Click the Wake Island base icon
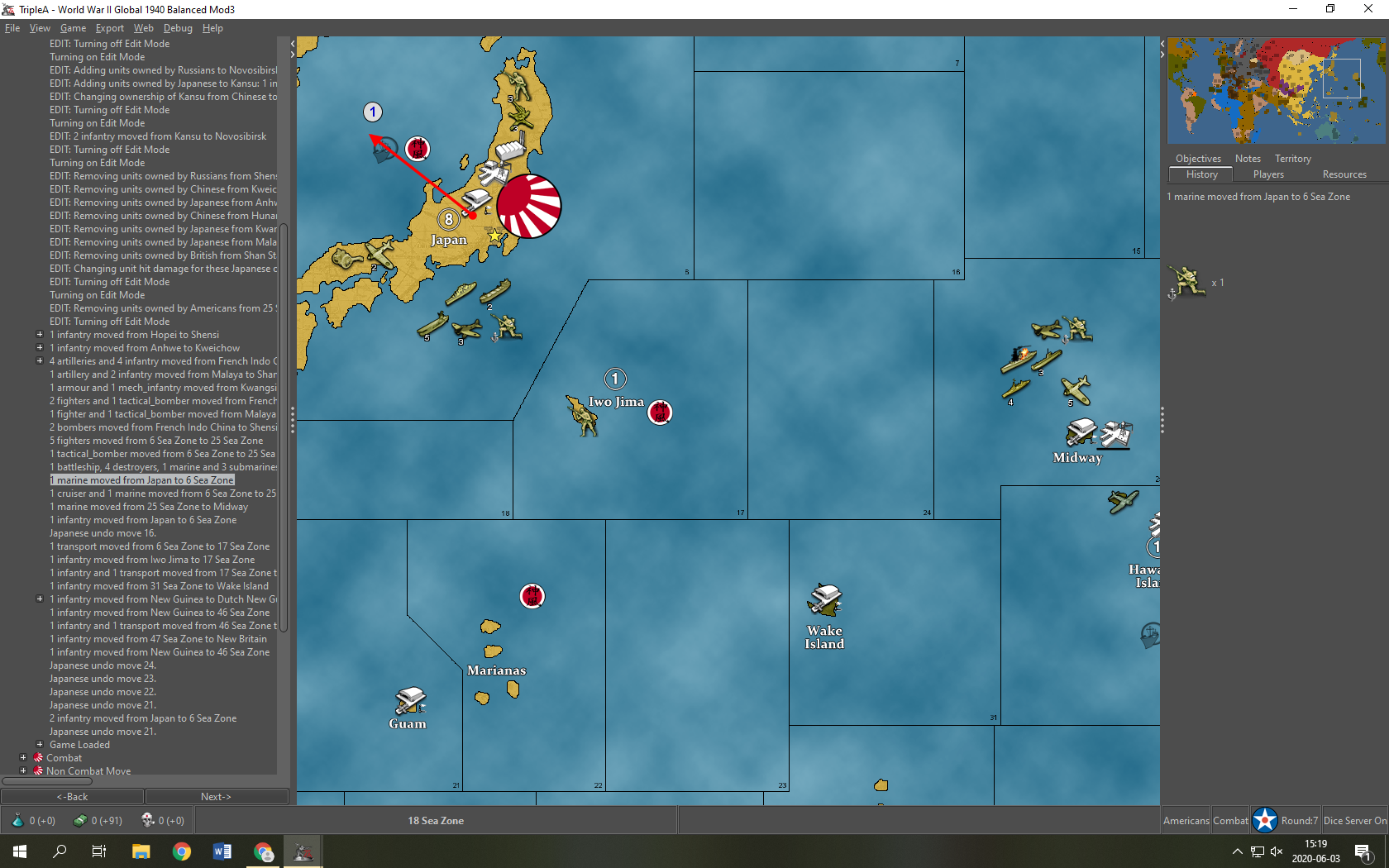Image resolution: width=1389 pixels, height=868 pixels. coord(824,600)
